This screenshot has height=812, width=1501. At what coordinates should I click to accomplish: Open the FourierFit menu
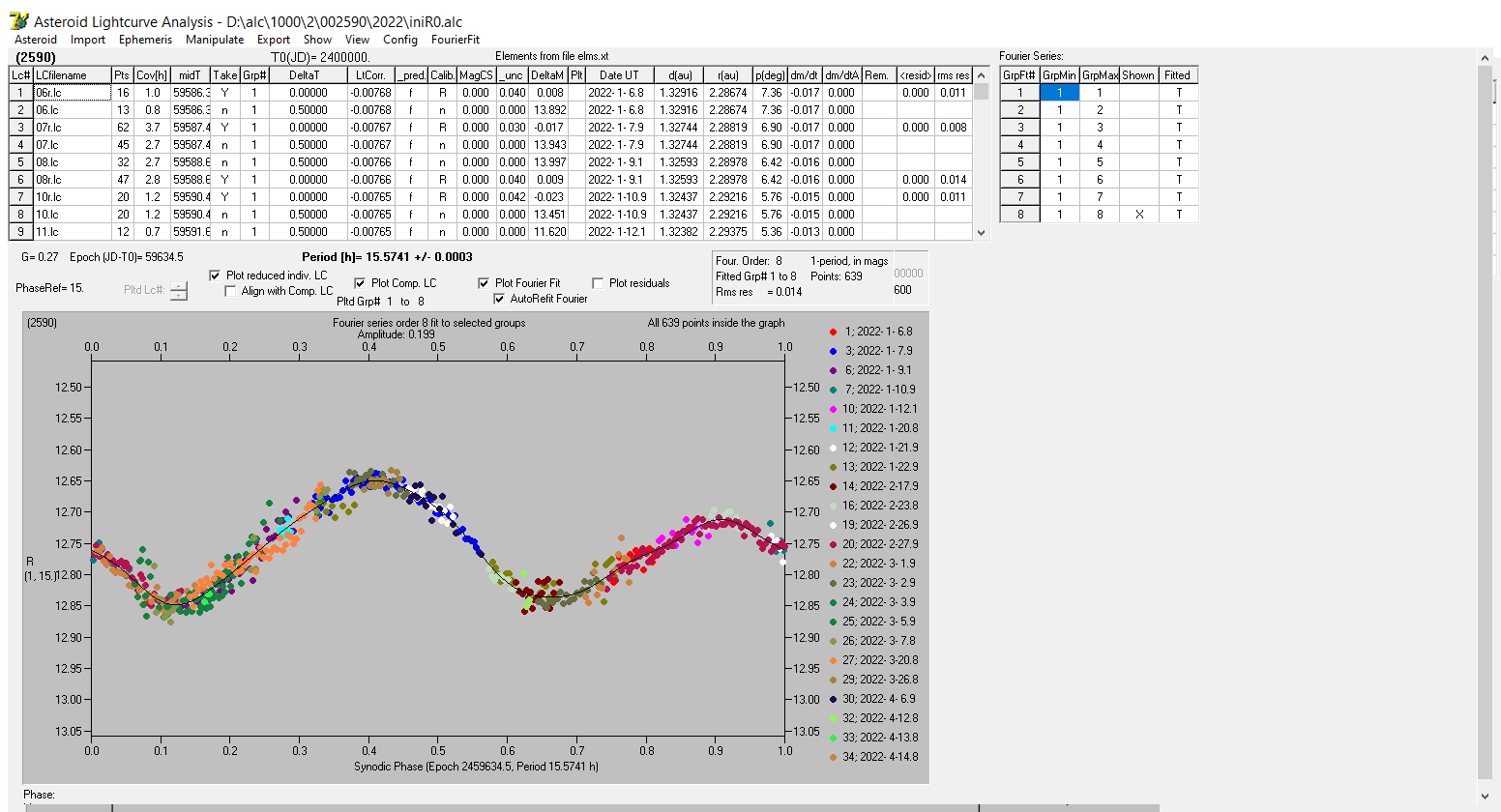456,40
